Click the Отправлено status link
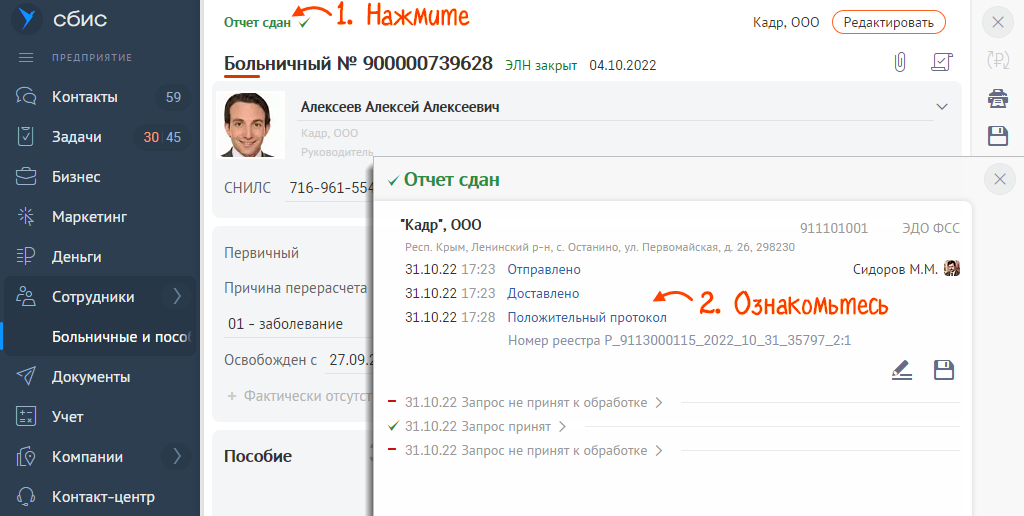Image resolution: width=1024 pixels, height=516 pixels. pos(544,269)
